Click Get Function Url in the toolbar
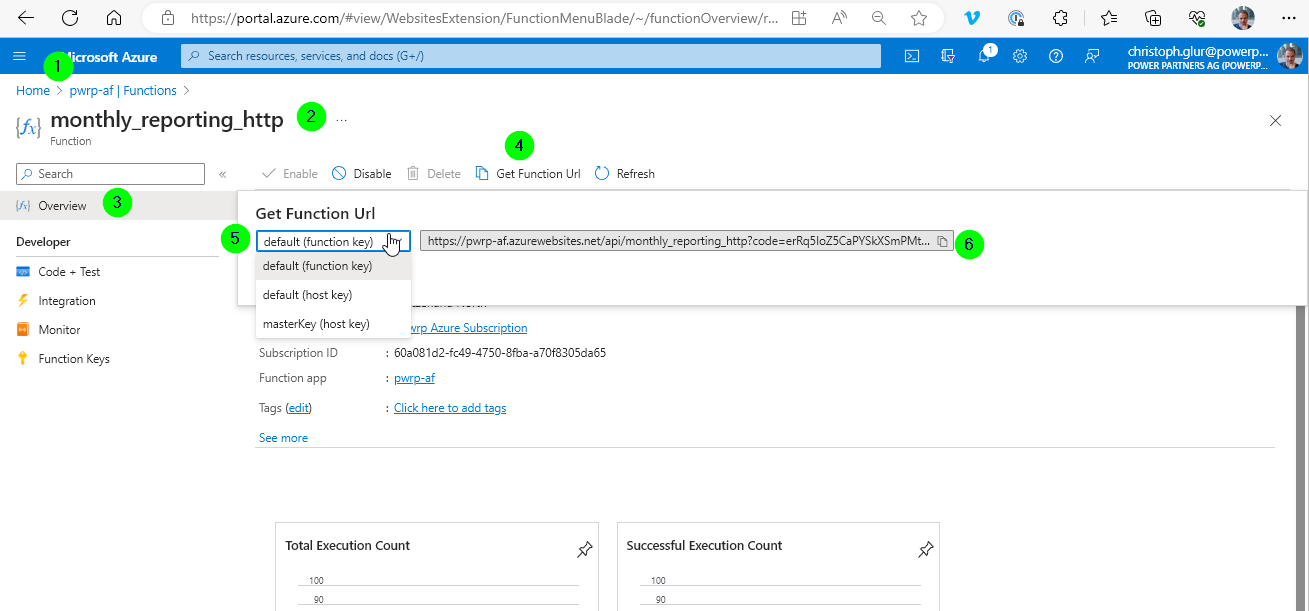The width and height of the screenshot is (1309, 611). tap(528, 174)
